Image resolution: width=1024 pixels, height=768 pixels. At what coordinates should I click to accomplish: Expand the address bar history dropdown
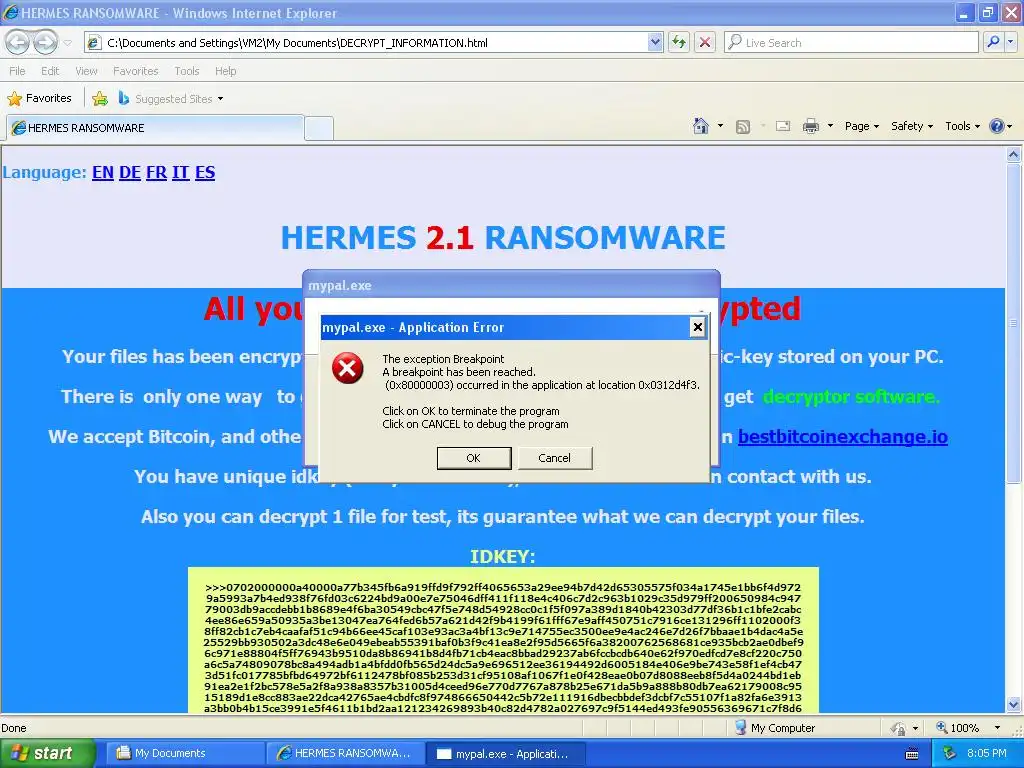tap(655, 43)
